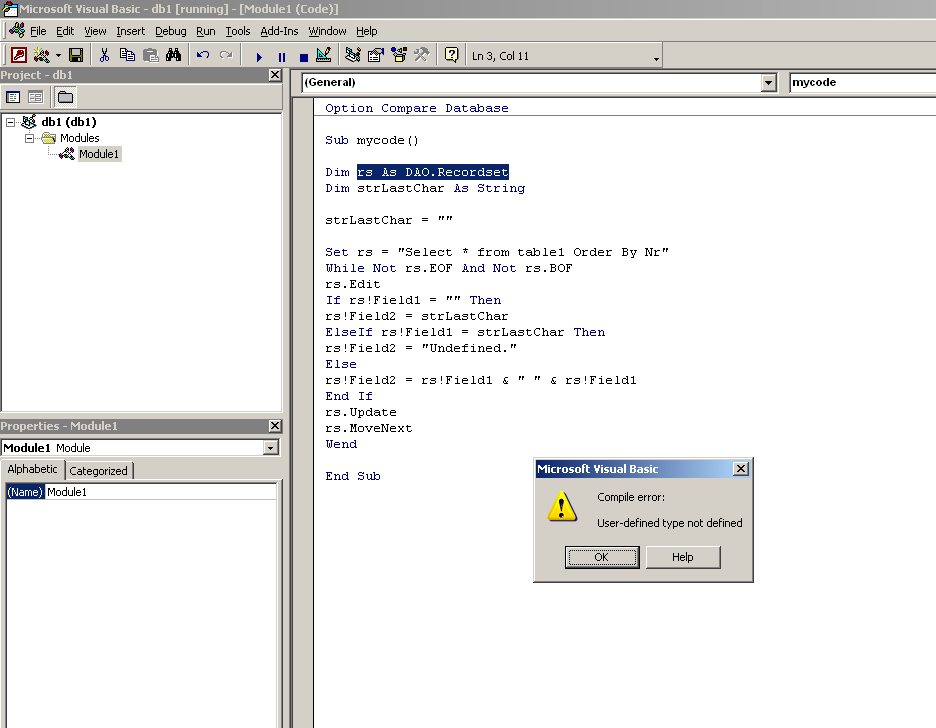Viewport: 936px width, 728px height.
Task: Click the Reset stop square icon
Action: (302, 57)
